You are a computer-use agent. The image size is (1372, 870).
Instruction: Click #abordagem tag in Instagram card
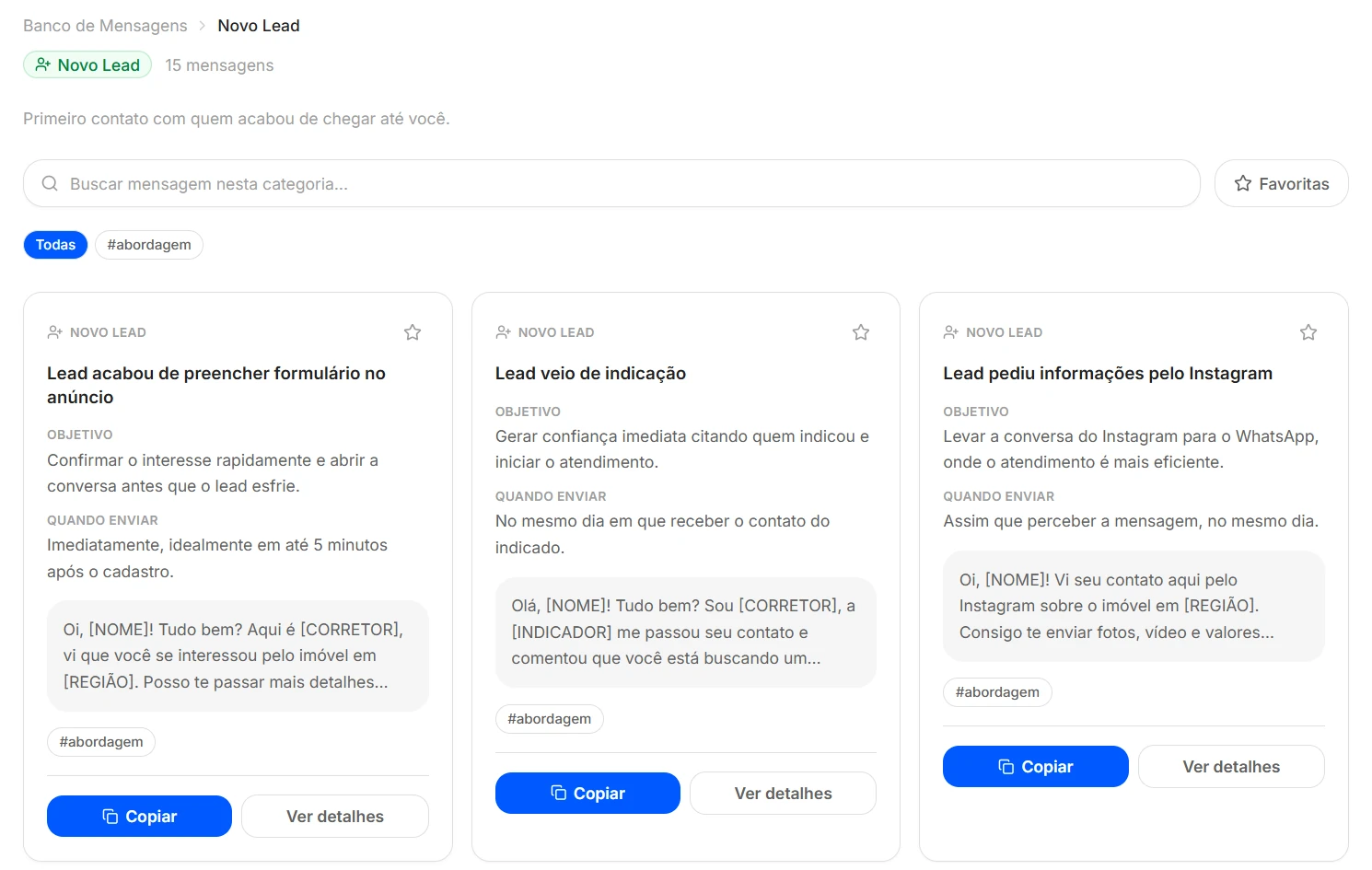point(997,692)
